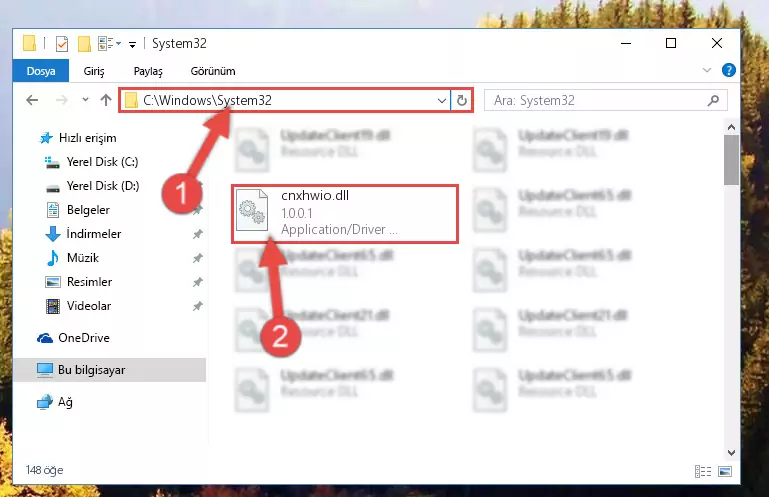769x497 pixels.
Task: Open the Dosya ribbon tab
Action: [x=41, y=71]
